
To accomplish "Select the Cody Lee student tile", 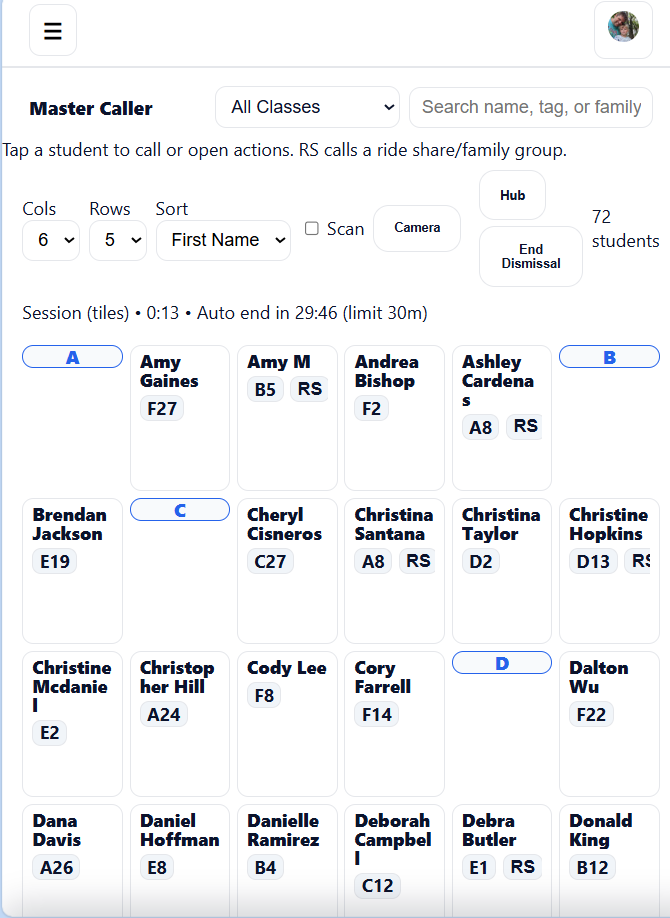I will [x=287, y=723].
